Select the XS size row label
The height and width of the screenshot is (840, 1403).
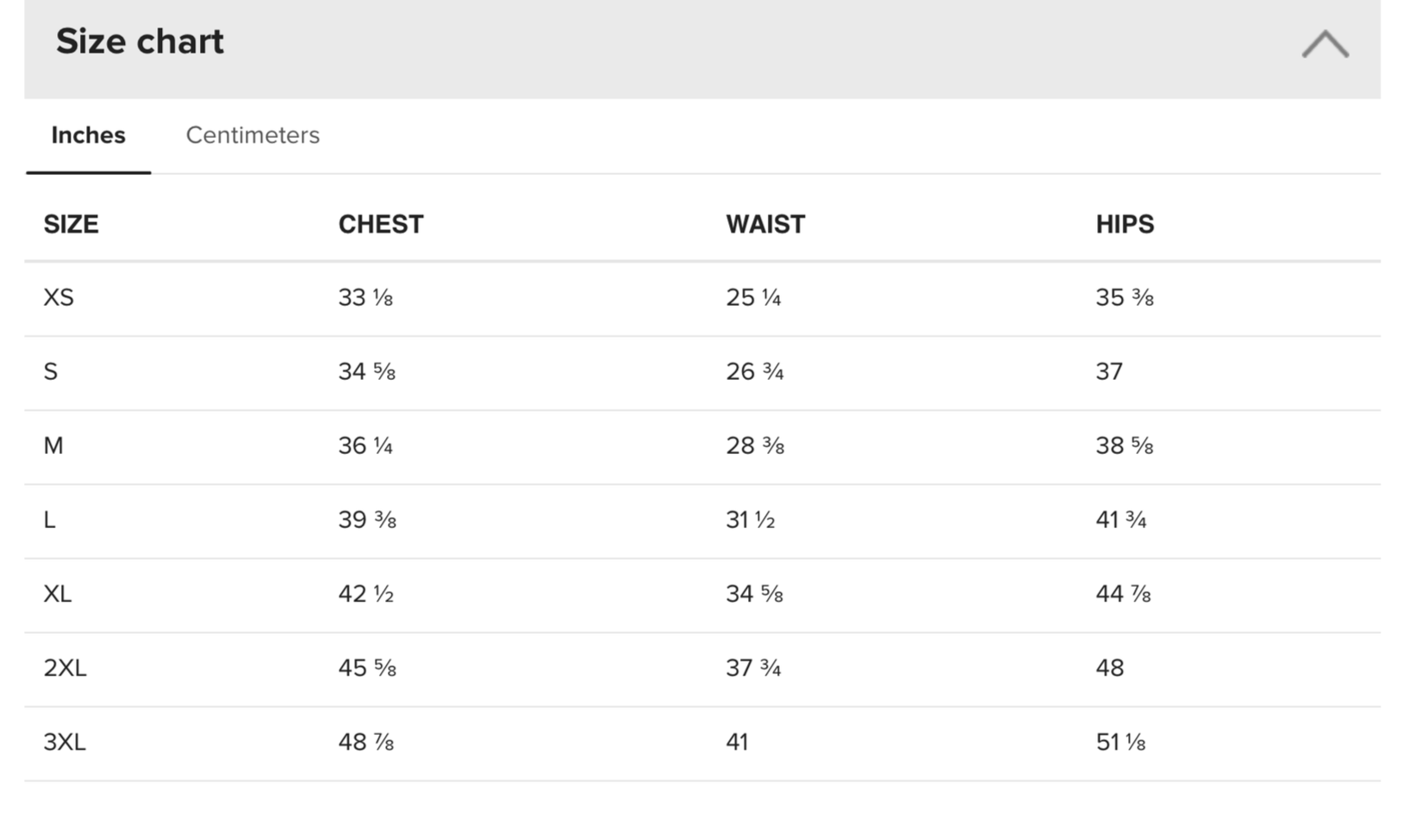point(59,298)
